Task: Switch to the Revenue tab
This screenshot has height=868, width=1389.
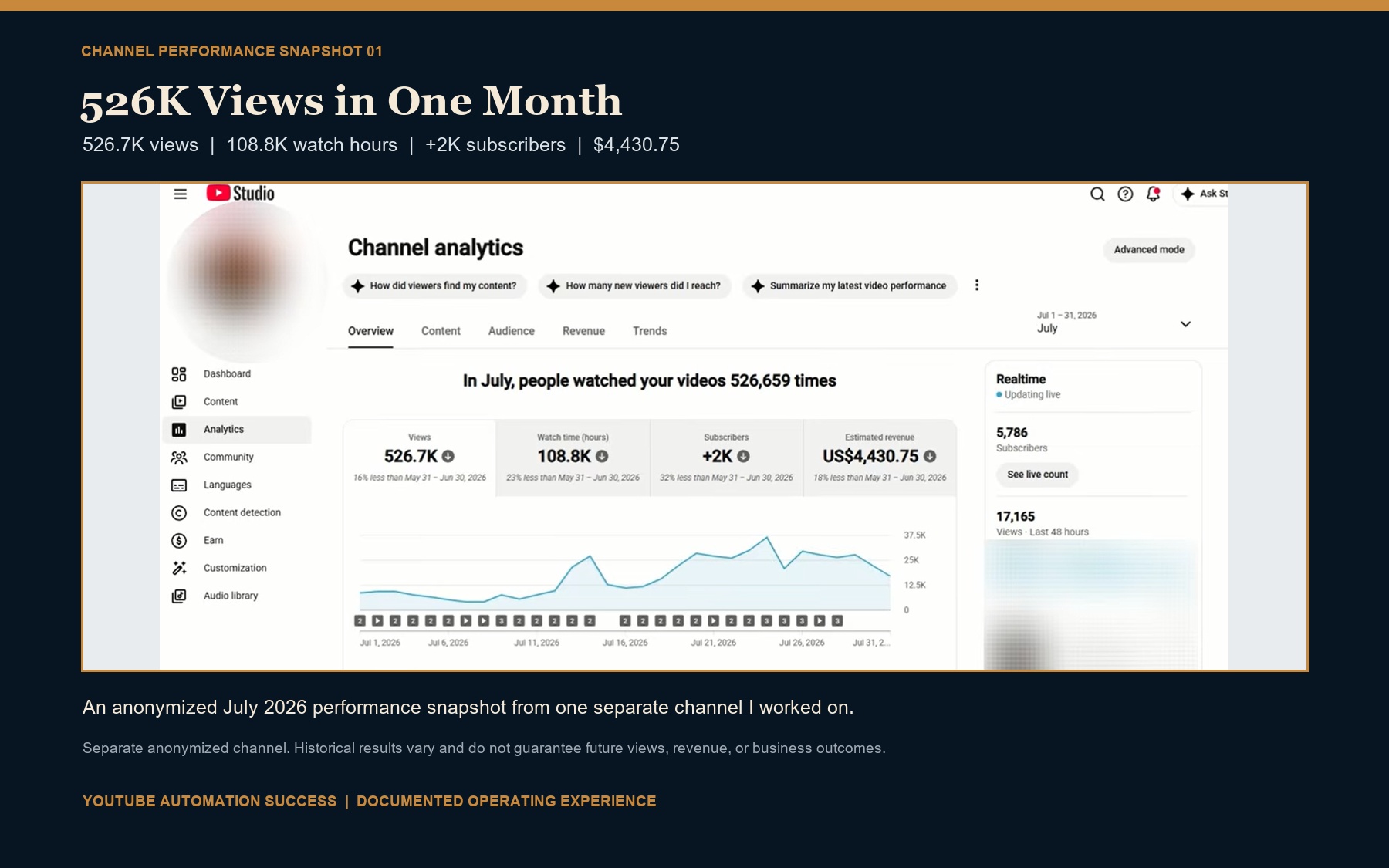Action: (583, 331)
